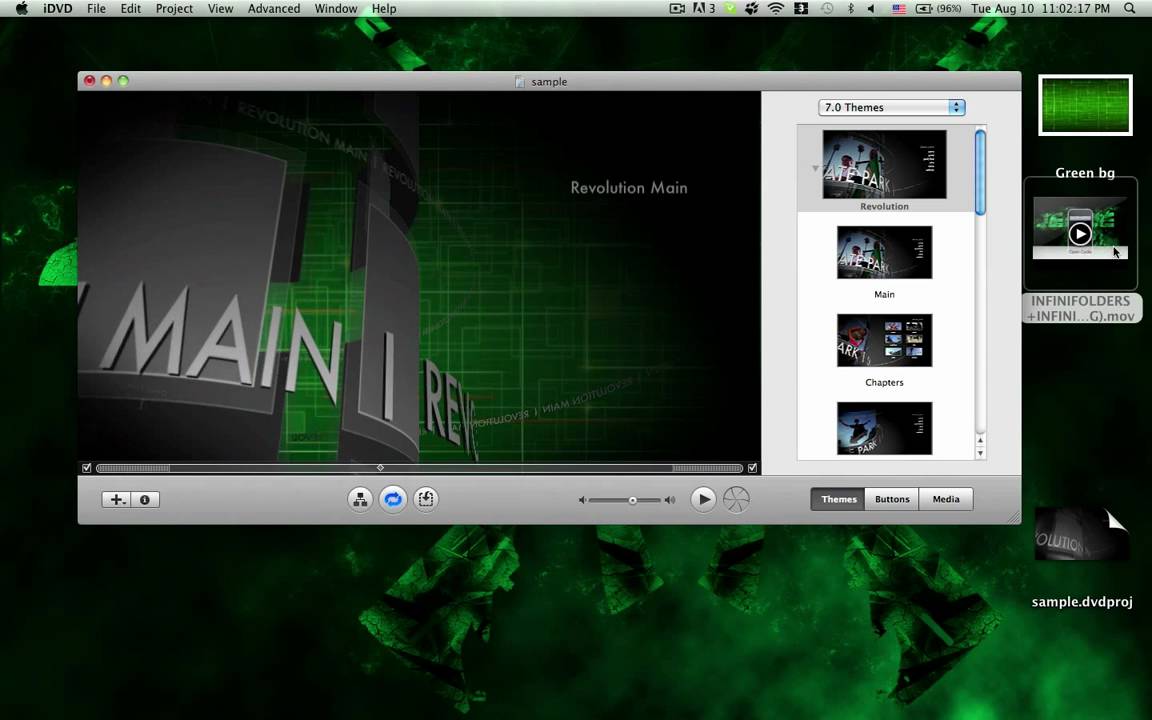Click the black square 3 menu bar icon
This screenshot has width=1152, height=720.
pyautogui.click(x=801, y=9)
